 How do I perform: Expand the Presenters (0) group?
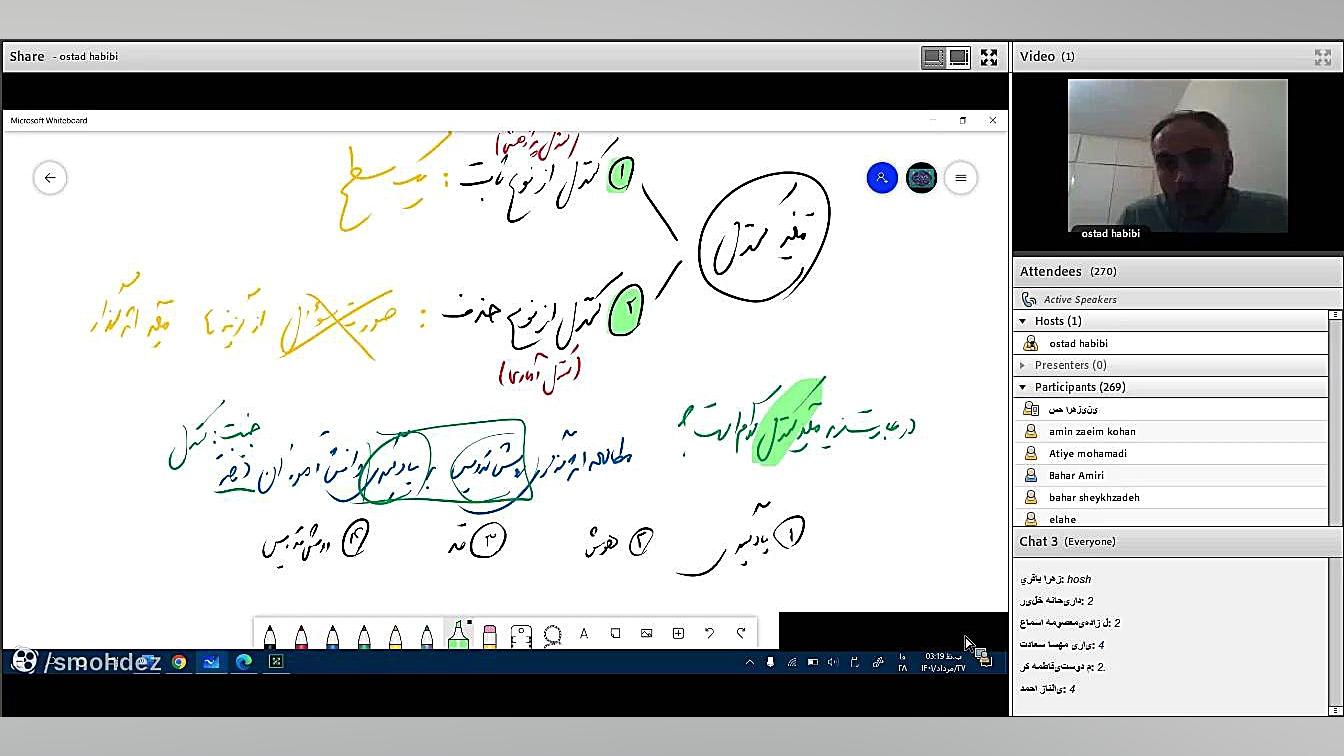(x=1022, y=365)
